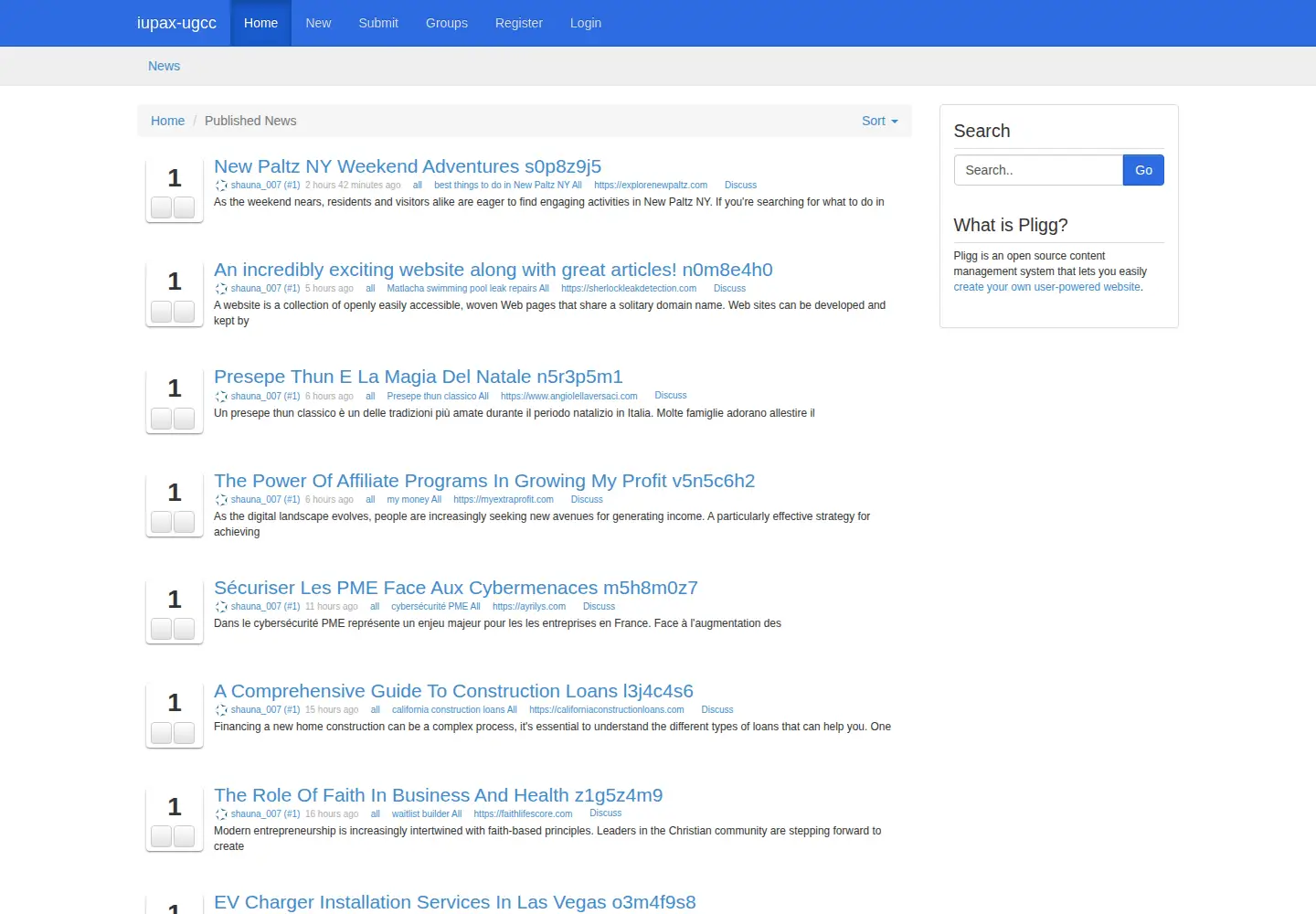This screenshot has height=914, width=1316.
Task: Click left vote button beside Presepe Thun story
Action: coord(162,419)
